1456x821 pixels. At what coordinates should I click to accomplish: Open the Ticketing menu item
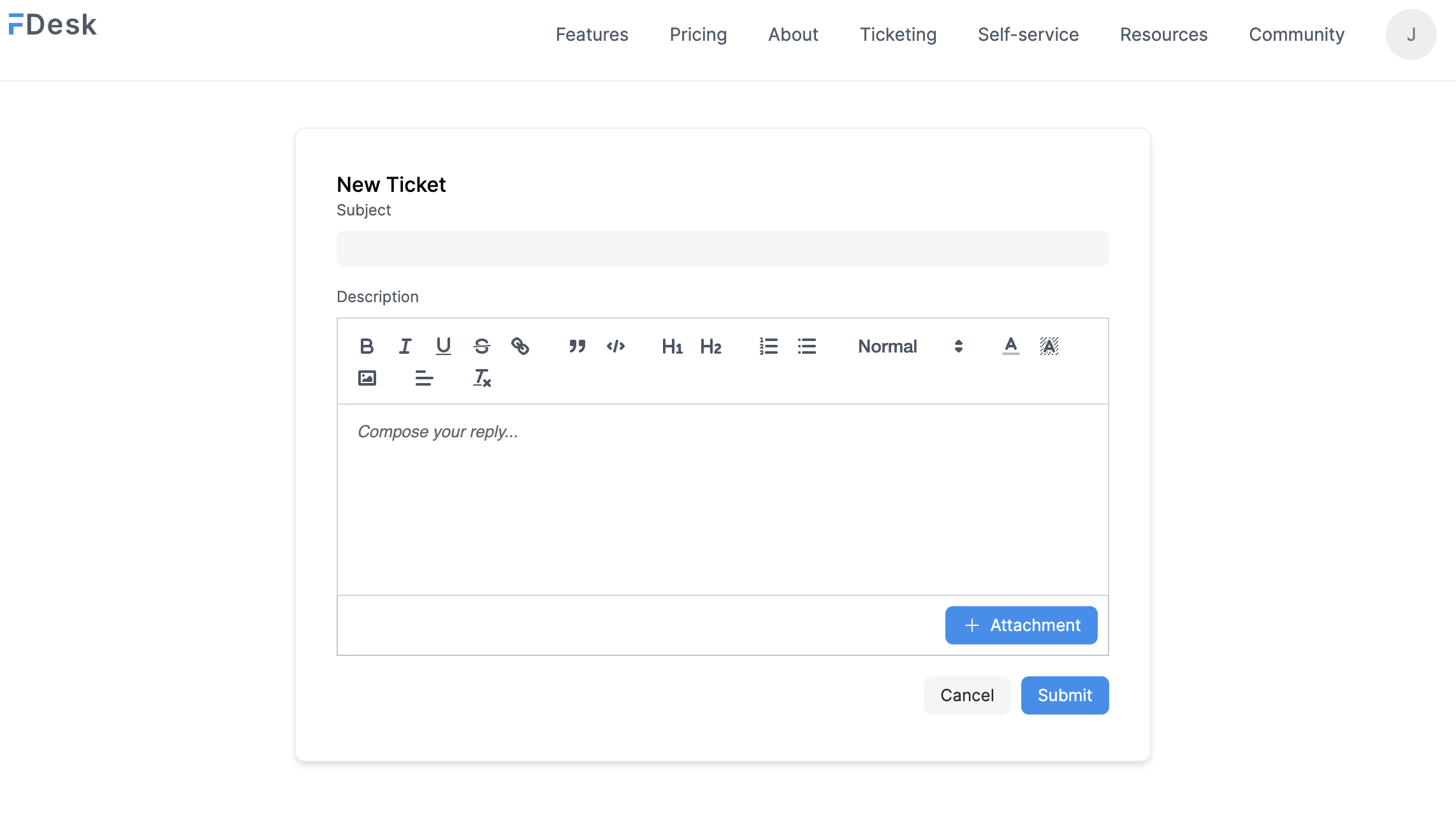(x=898, y=34)
